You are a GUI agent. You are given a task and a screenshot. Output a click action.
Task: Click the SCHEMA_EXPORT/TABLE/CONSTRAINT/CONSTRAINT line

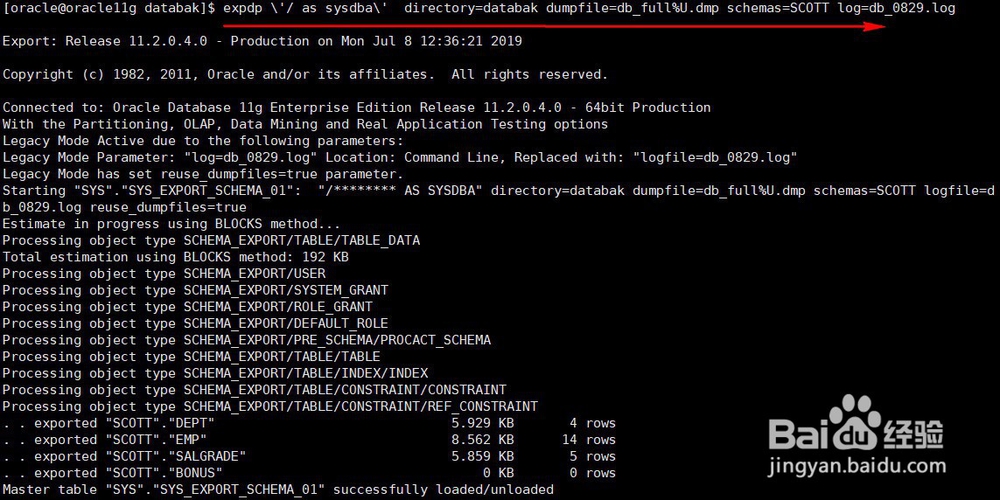pyautogui.click(x=254, y=390)
